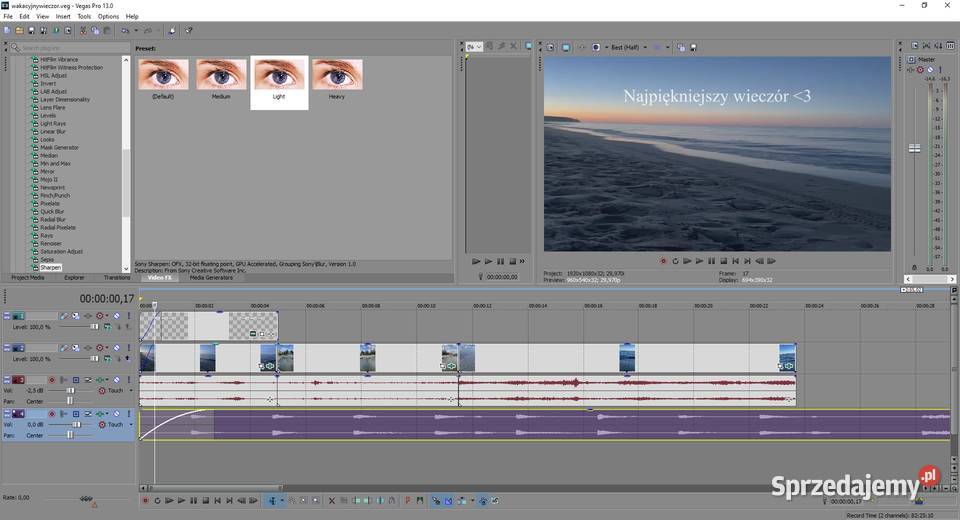Arm red audio track for record
Screen dimensions: 960x520
coord(51,380)
